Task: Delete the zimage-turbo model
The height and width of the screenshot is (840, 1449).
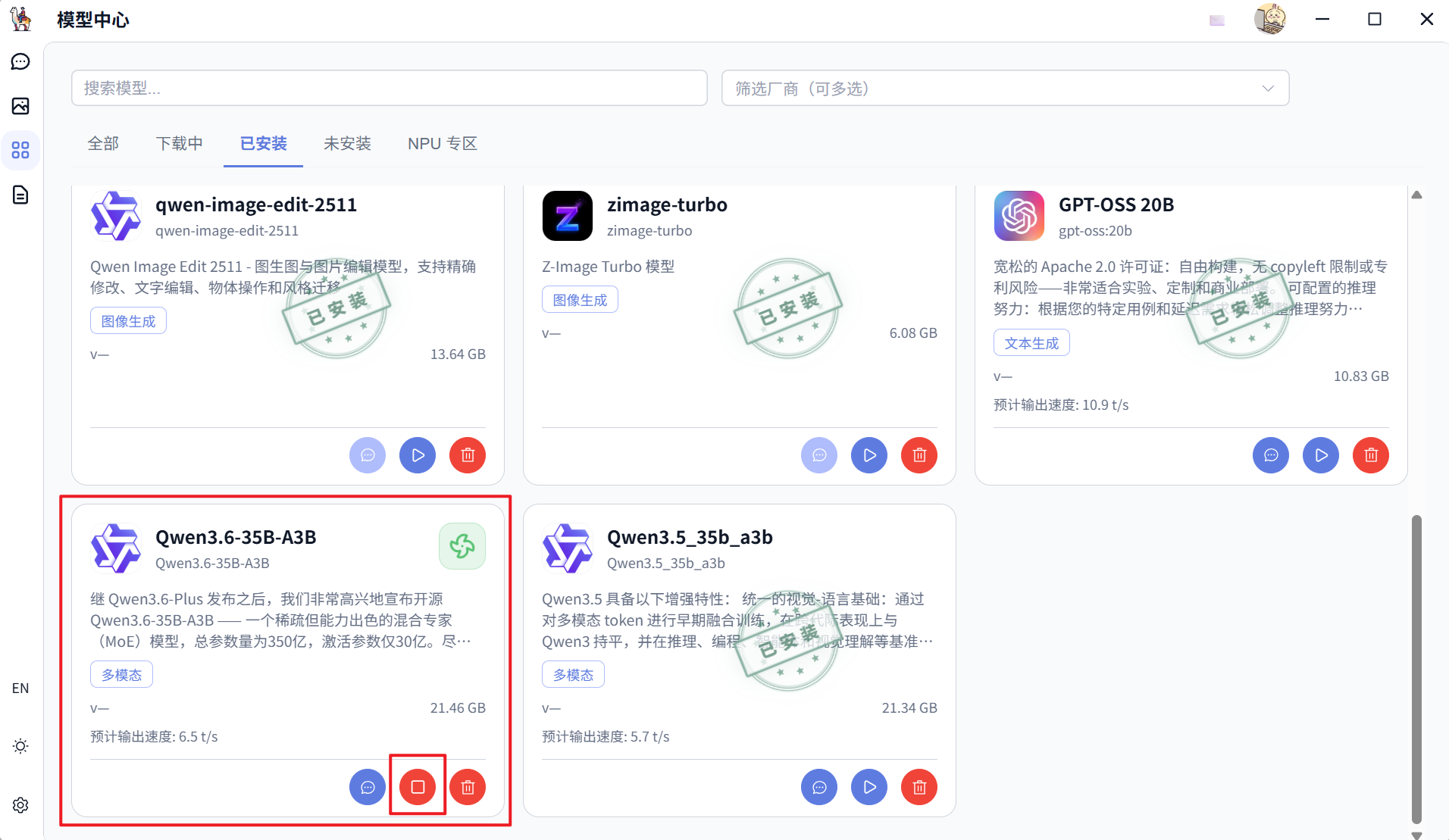Action: 919,455
